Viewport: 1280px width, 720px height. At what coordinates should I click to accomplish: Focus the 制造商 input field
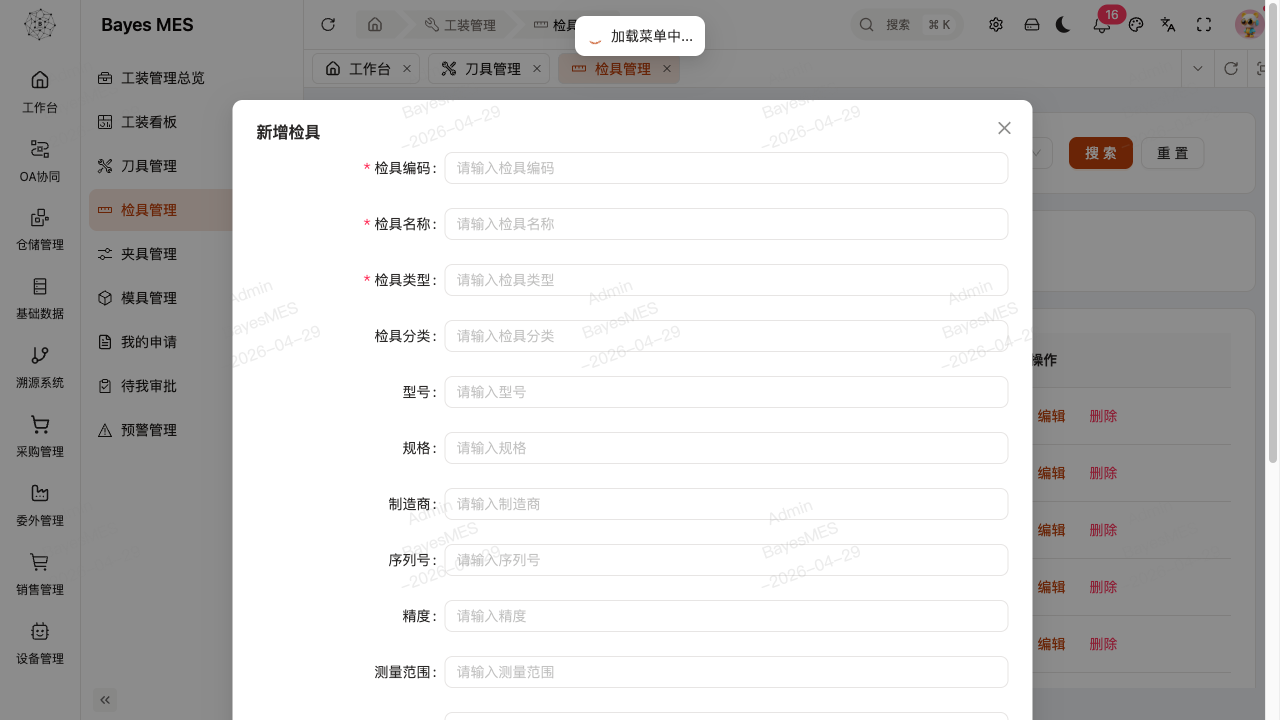(x=726, y=504)
